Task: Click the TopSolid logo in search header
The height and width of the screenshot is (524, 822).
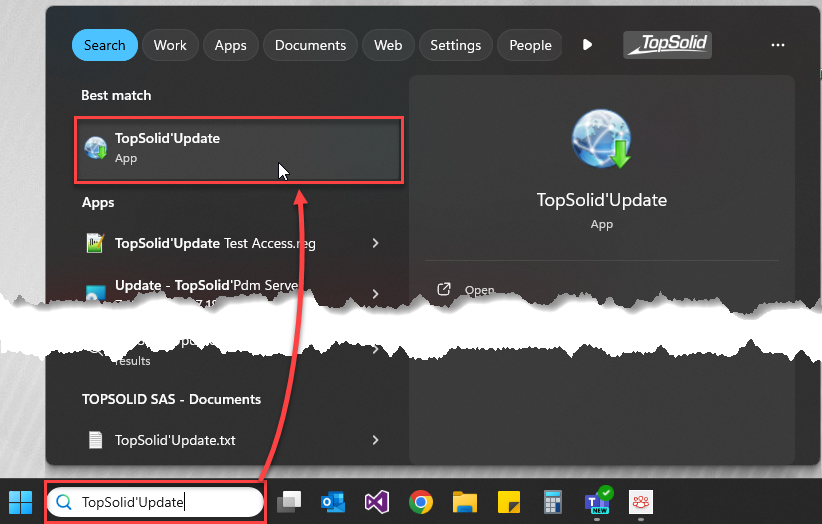Action: 667,44
